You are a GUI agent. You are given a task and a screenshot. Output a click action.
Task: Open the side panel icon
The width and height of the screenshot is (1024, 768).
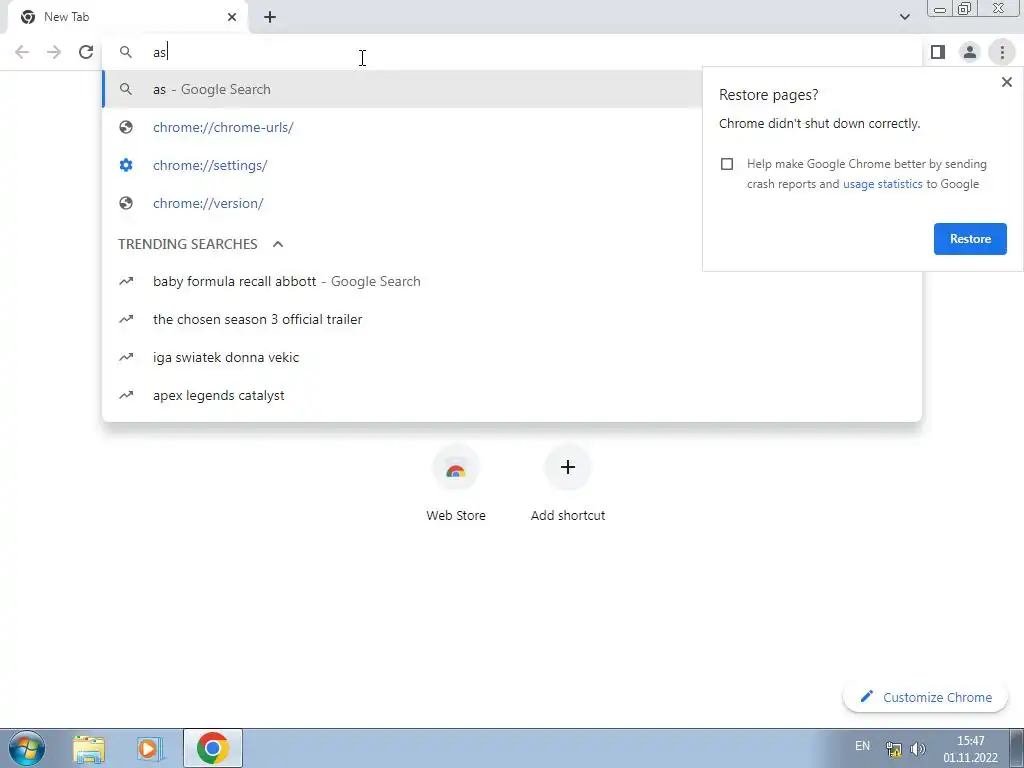pyautogui.click(x=938, y=52)
